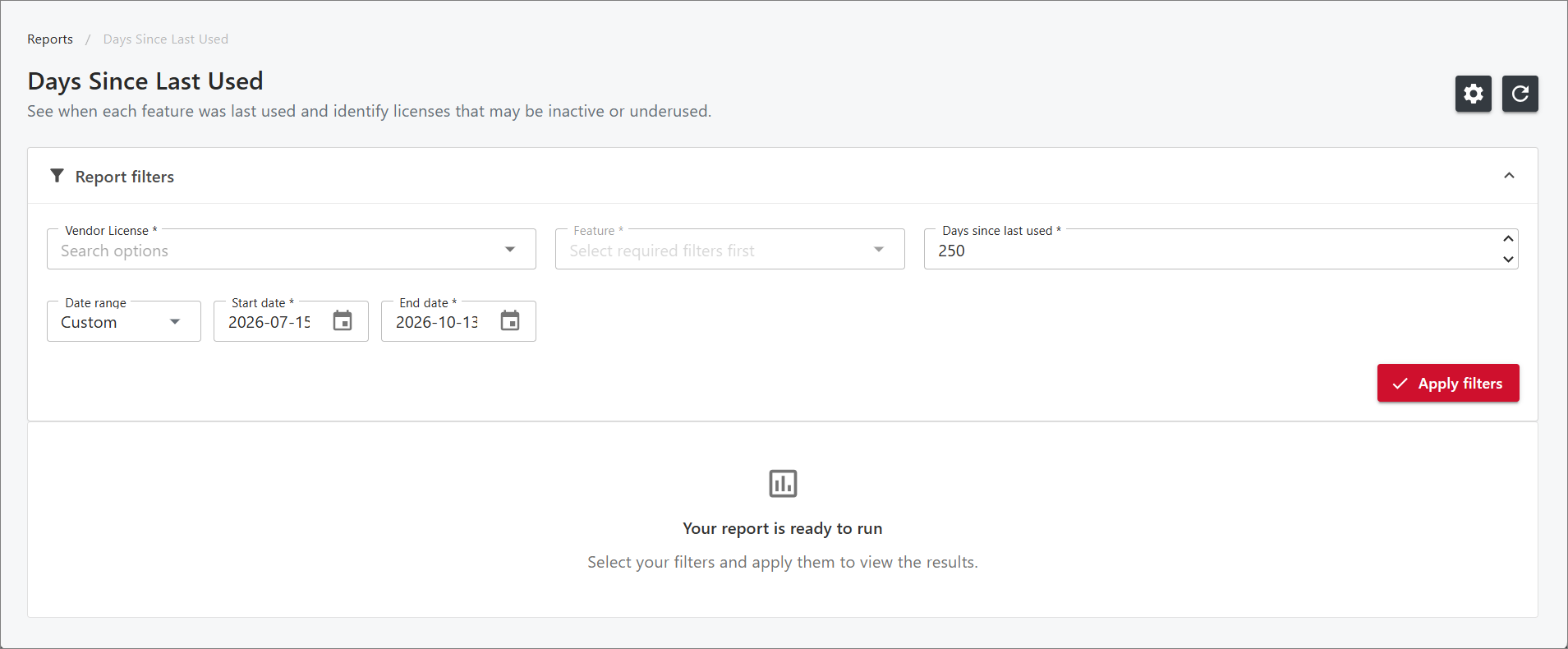
Task: Click the Days Since Last Used page title
Action: 145,81
